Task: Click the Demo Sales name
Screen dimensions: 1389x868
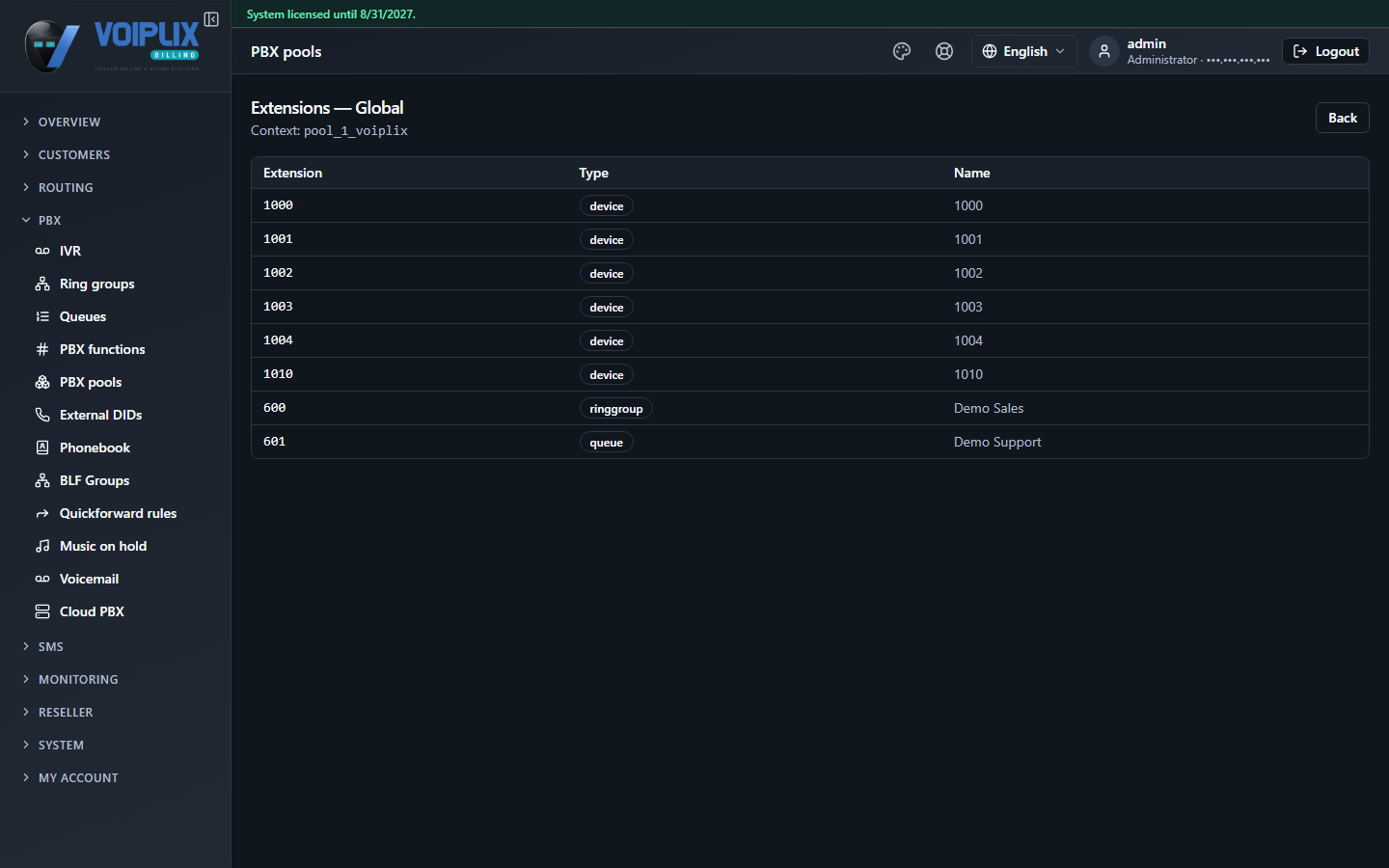Action: point(989,408)
